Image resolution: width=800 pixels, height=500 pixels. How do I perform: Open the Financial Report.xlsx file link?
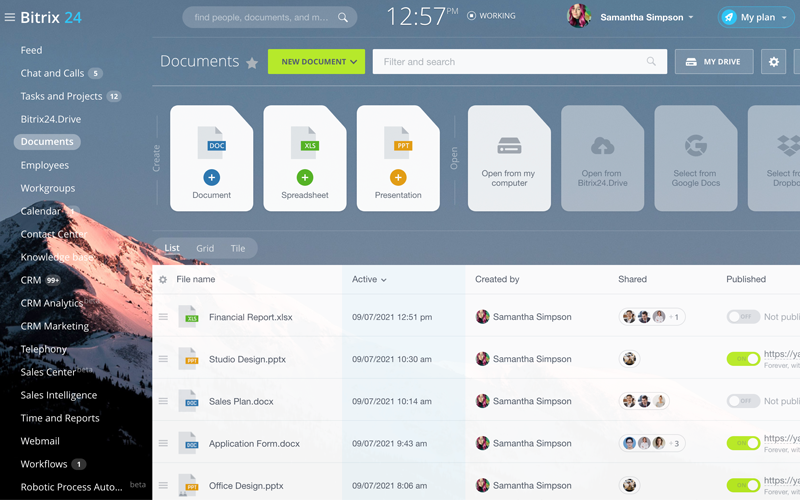coord(251,317)
